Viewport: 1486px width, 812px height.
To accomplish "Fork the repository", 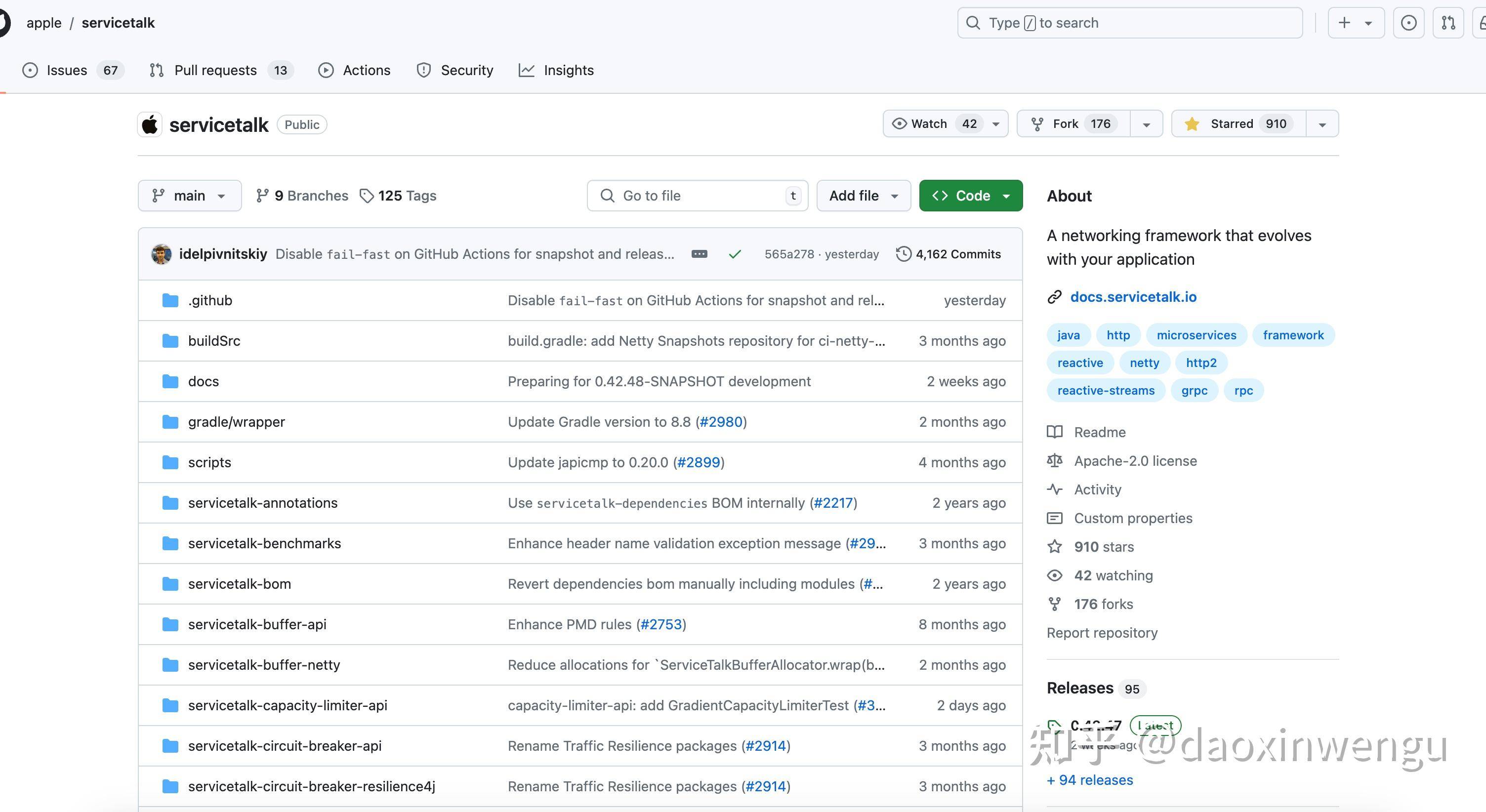I will point(1073,124).
